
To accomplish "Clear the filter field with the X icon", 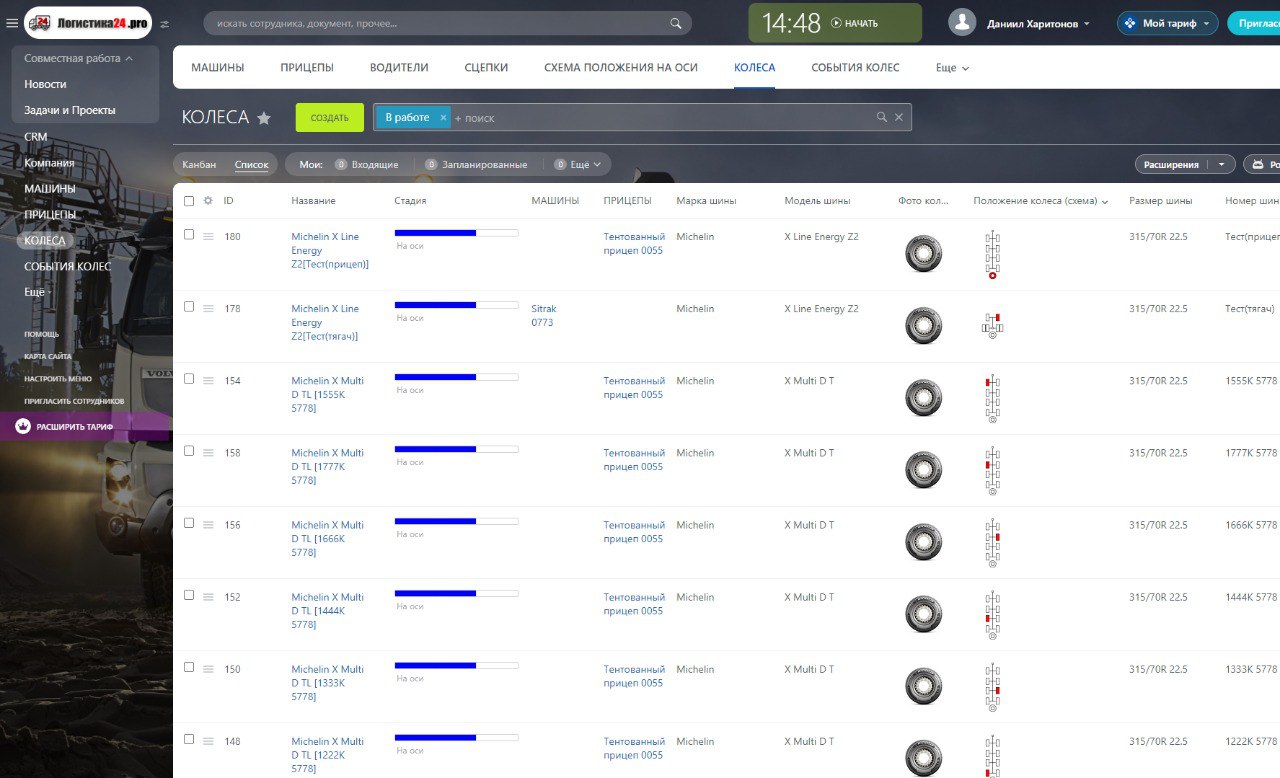I will (x=899, y=117).
